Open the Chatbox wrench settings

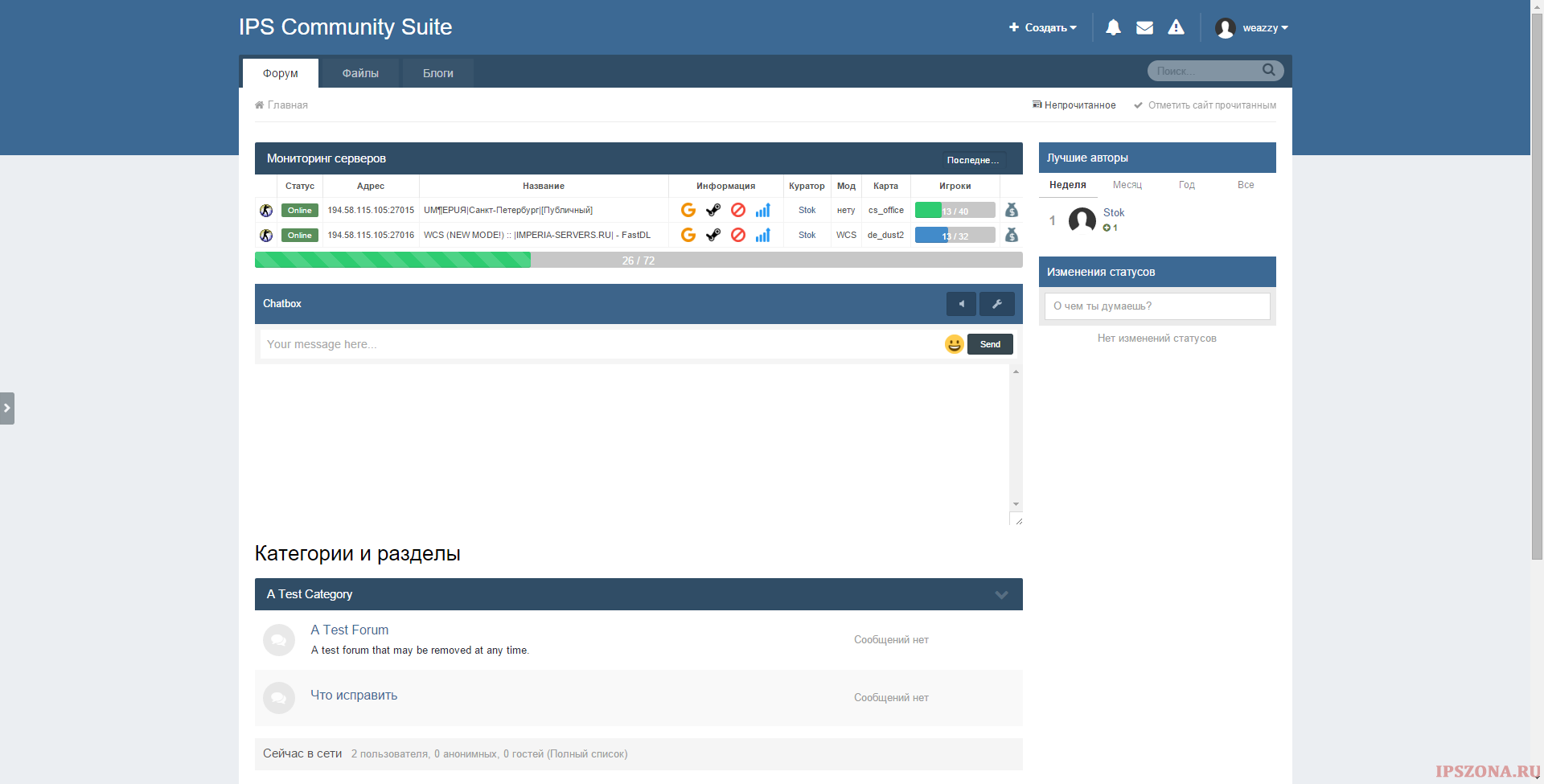click(x=997, y=304)
